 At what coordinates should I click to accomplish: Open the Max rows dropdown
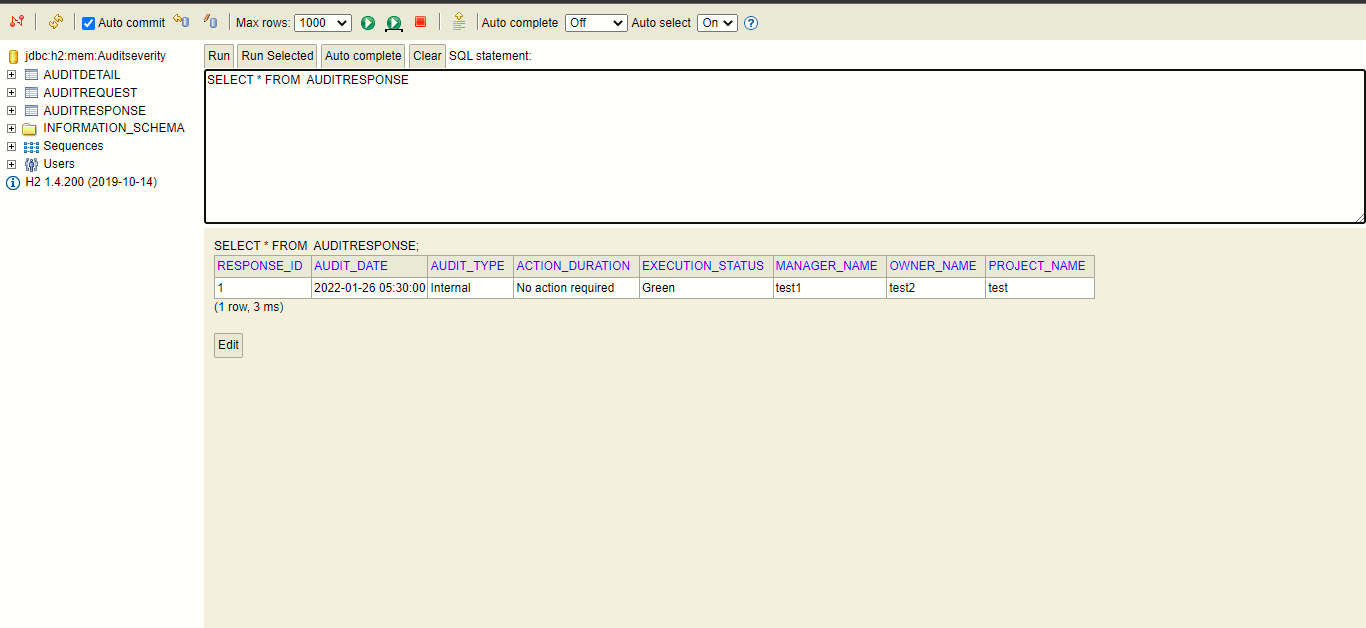point(323,22)
